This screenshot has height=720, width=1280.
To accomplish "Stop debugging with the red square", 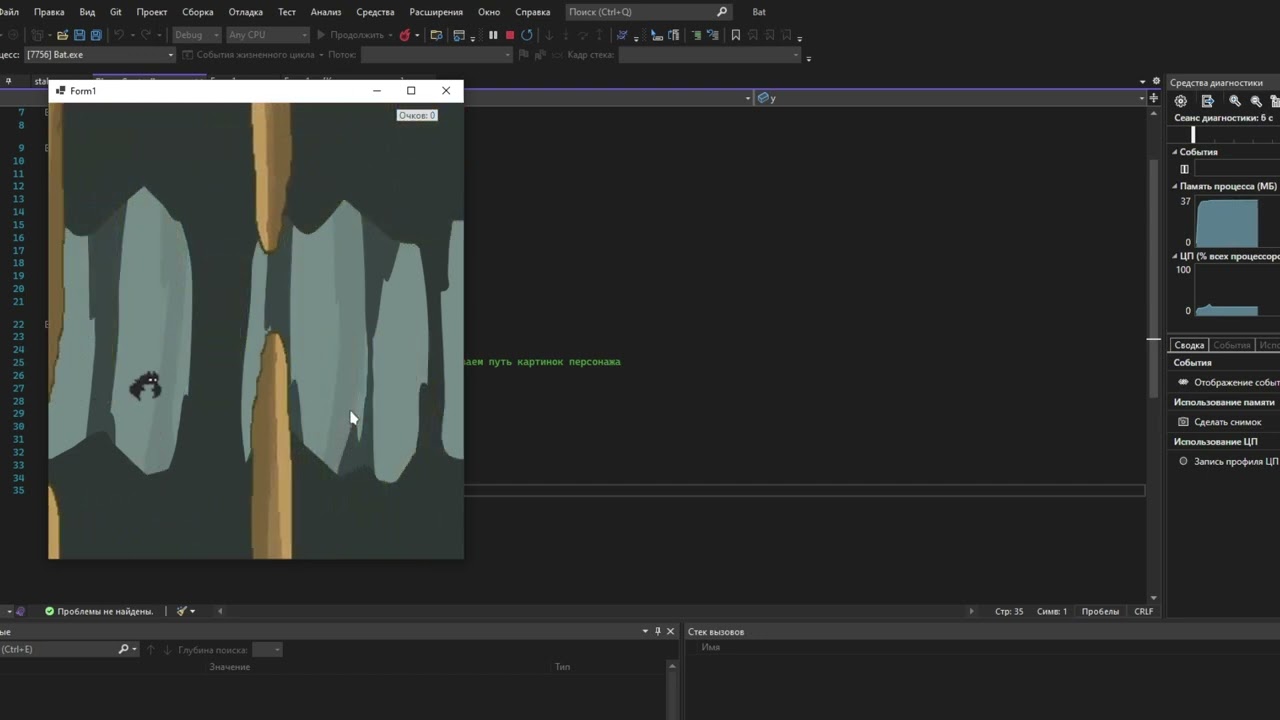I will click(x=510, y=35).
